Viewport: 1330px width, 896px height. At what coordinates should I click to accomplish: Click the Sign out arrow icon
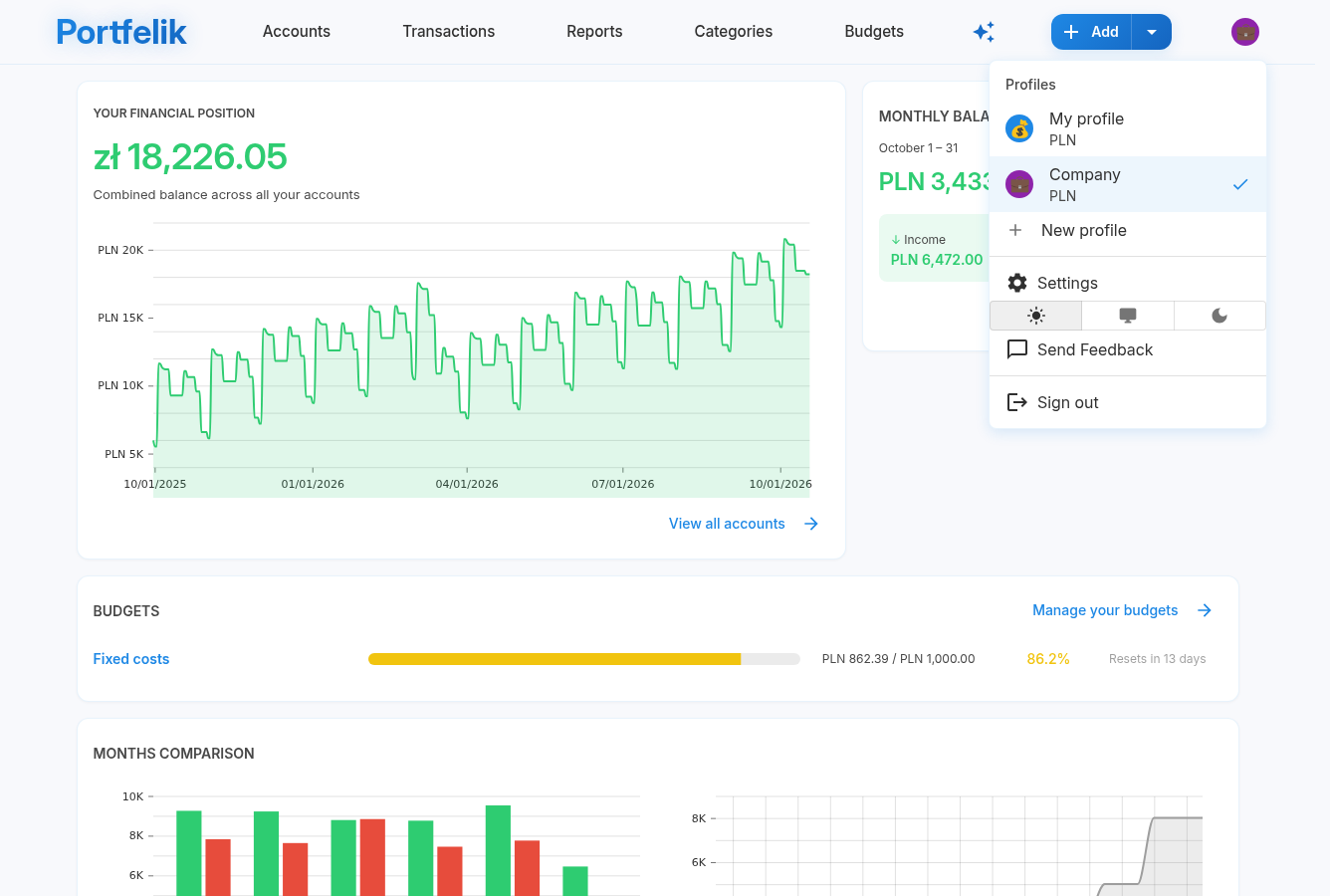tap(1017, 402)
